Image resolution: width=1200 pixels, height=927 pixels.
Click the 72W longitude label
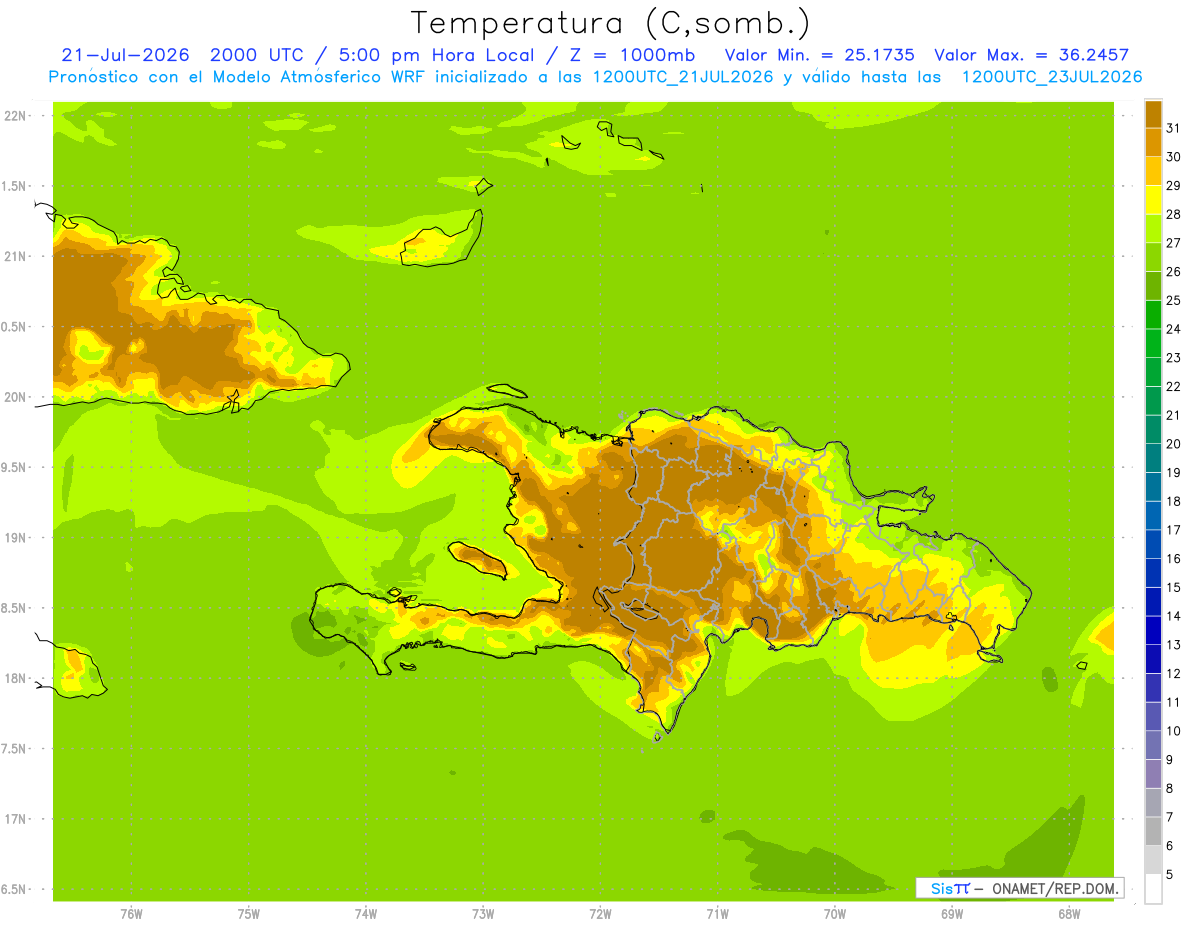click(x=601, y=914)
